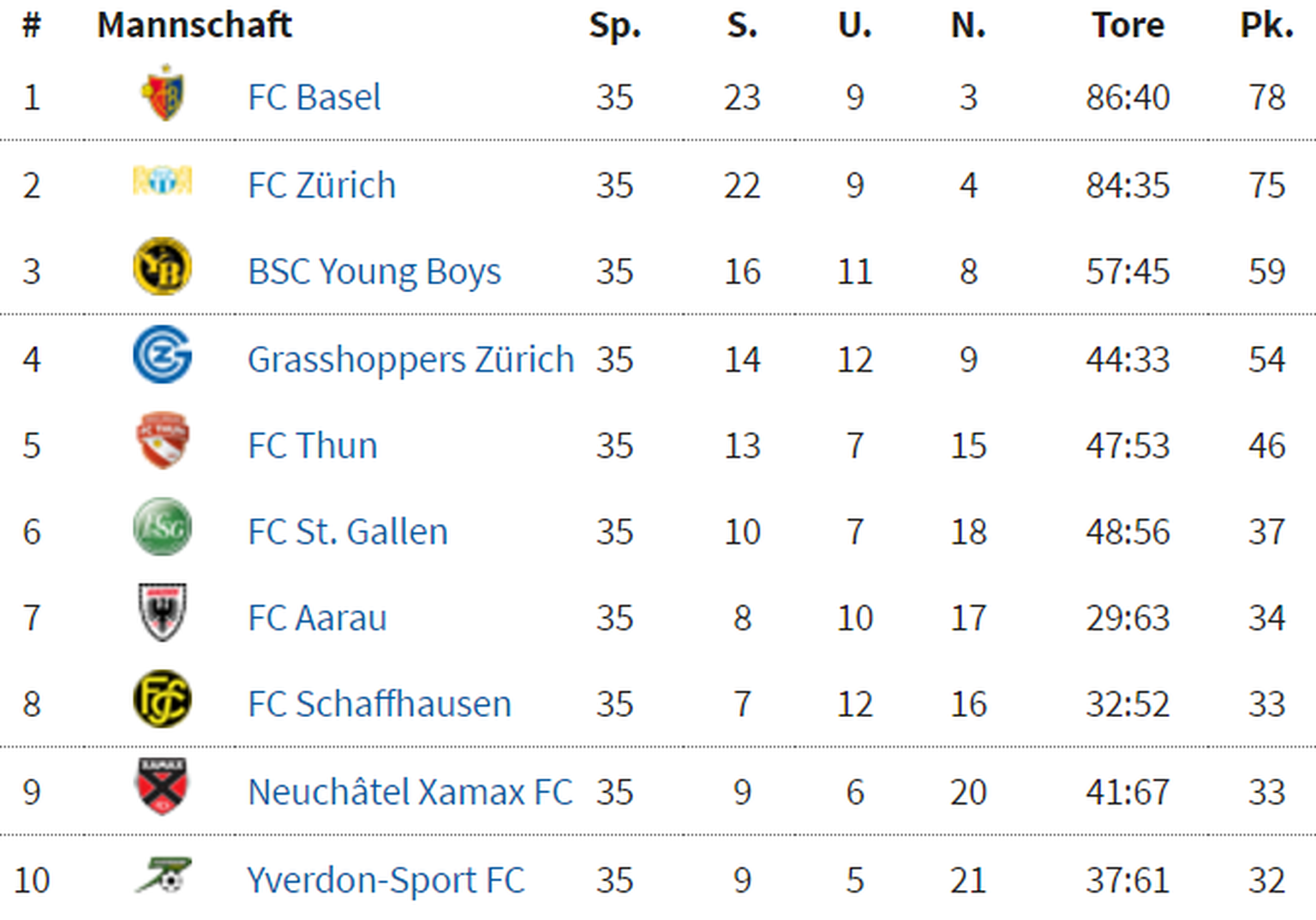Open the FC Basel team link
This screenshot has width=1316, height=920.
[x=314, y=98]
